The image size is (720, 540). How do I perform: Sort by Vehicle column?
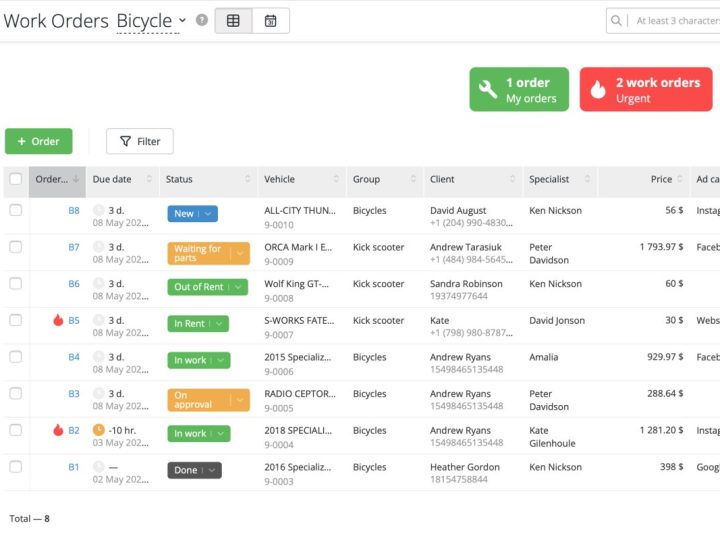click(336, 179)
